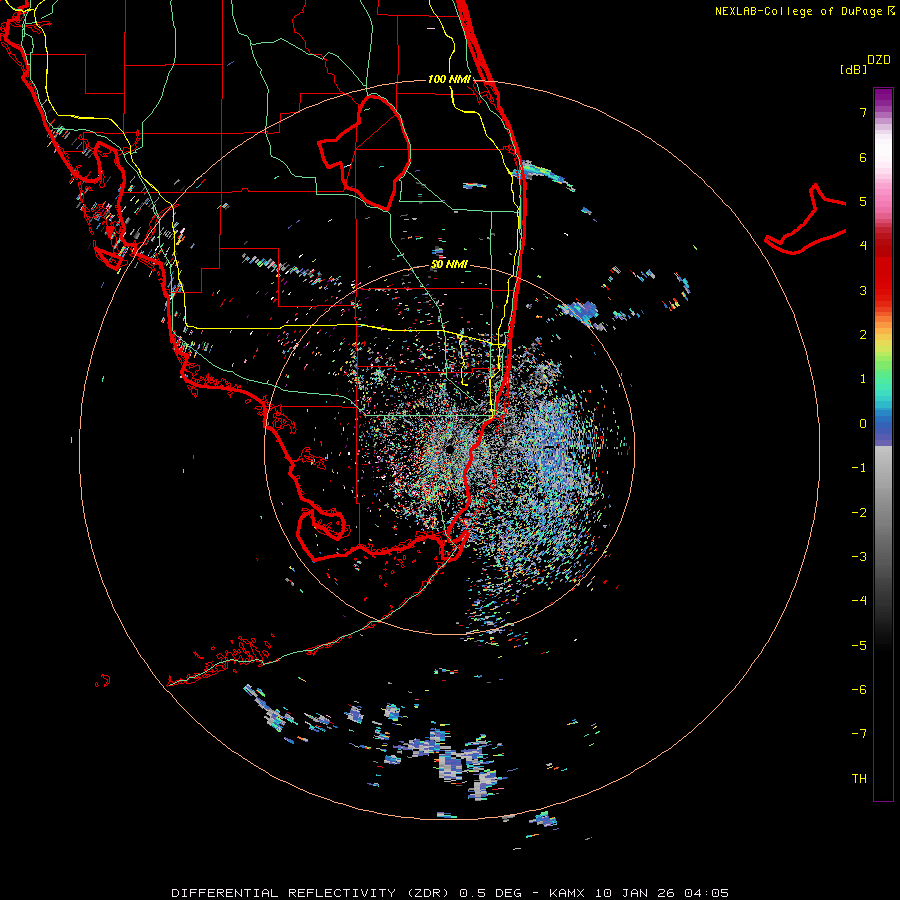Click the DZD legend title
The height and width of the screenshot is (900, 900).
(x=879, y=60)
